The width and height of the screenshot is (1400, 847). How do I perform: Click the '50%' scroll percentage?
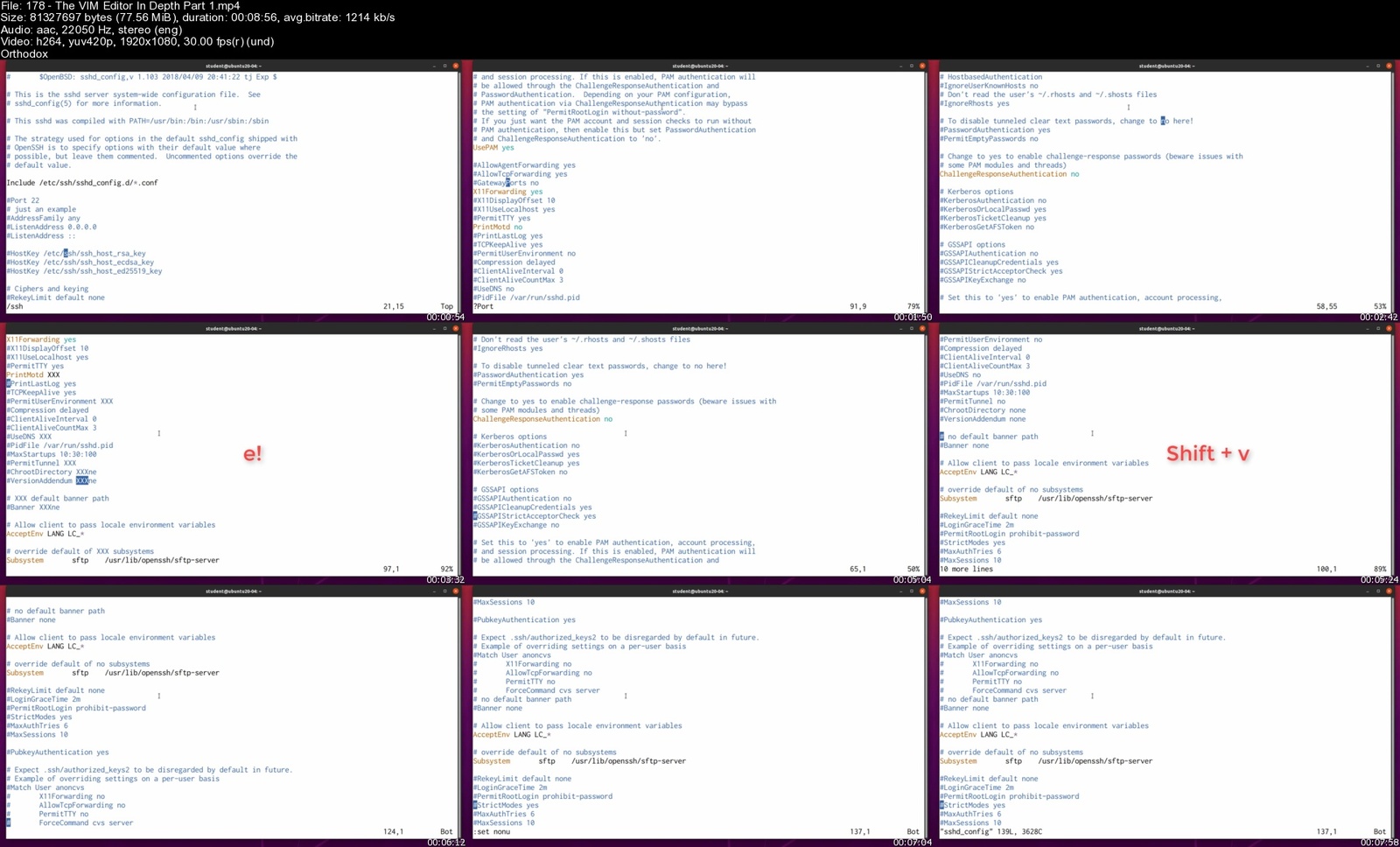point(914,569)
